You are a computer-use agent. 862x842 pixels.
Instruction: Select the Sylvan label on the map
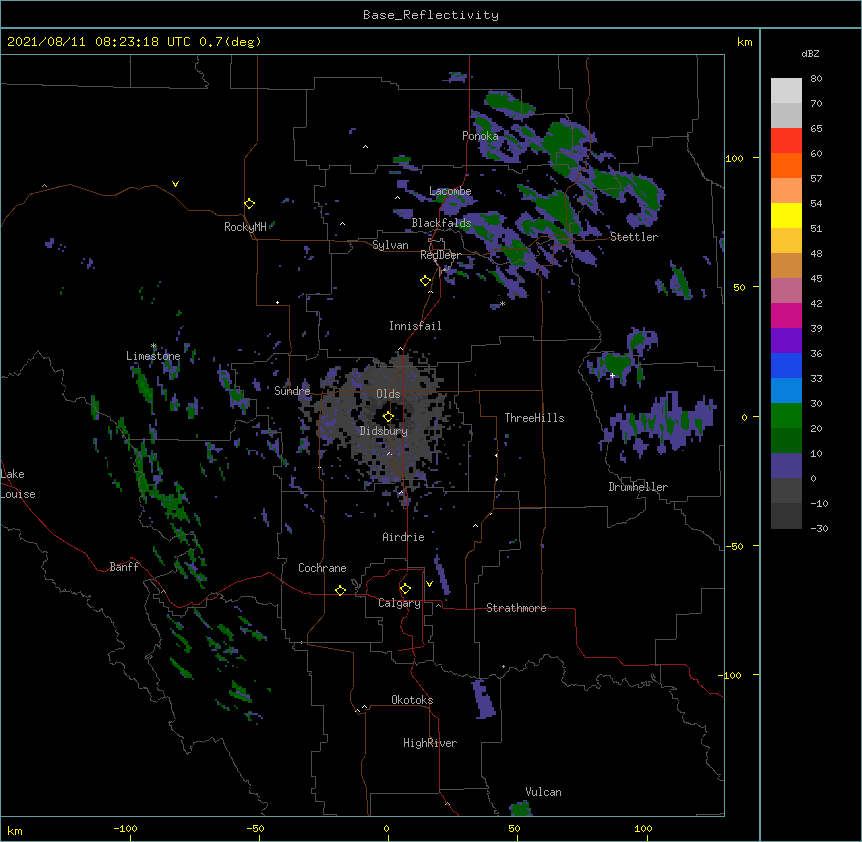(x=390, y=245)
